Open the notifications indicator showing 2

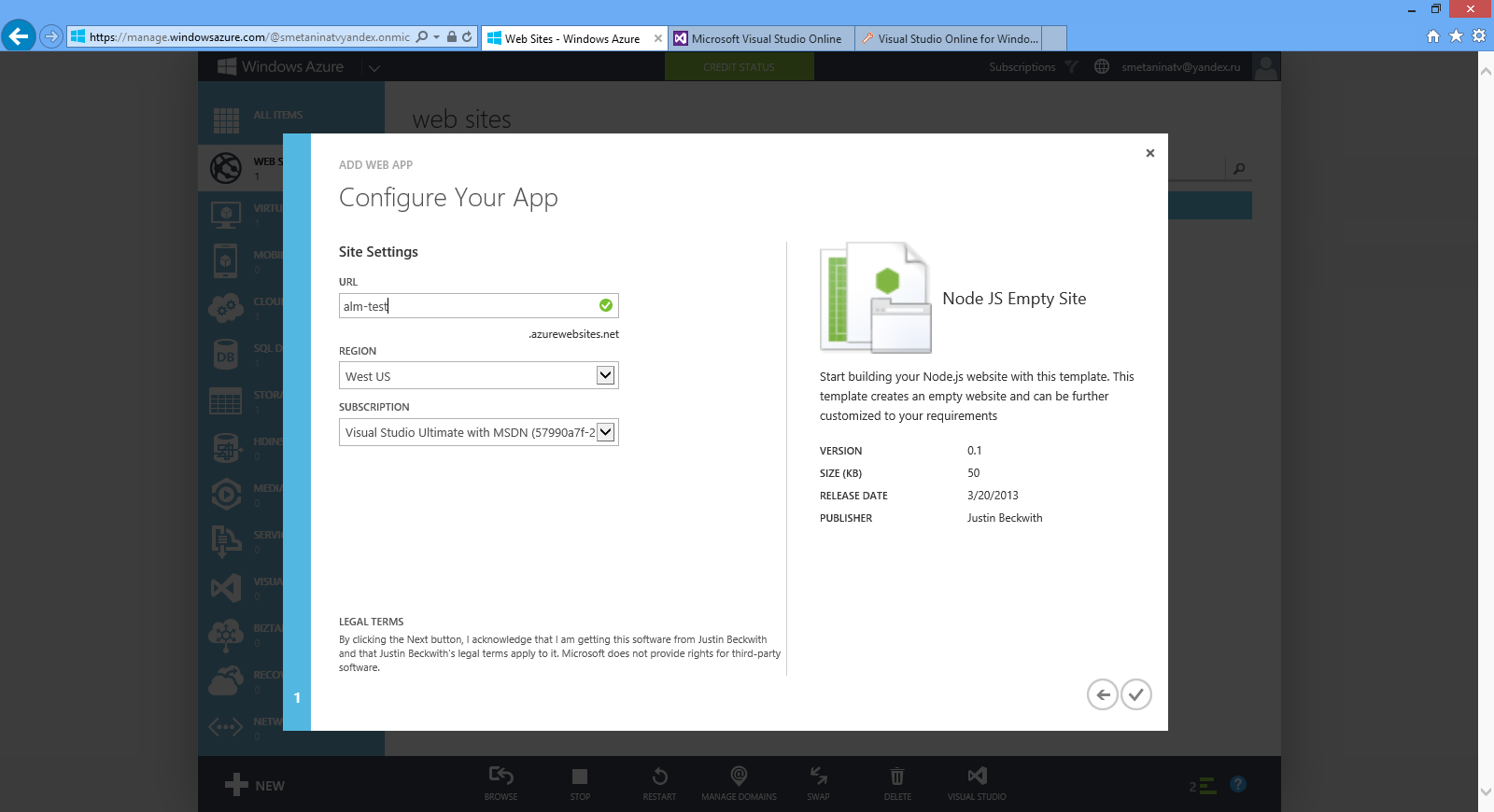point(1203,786)
